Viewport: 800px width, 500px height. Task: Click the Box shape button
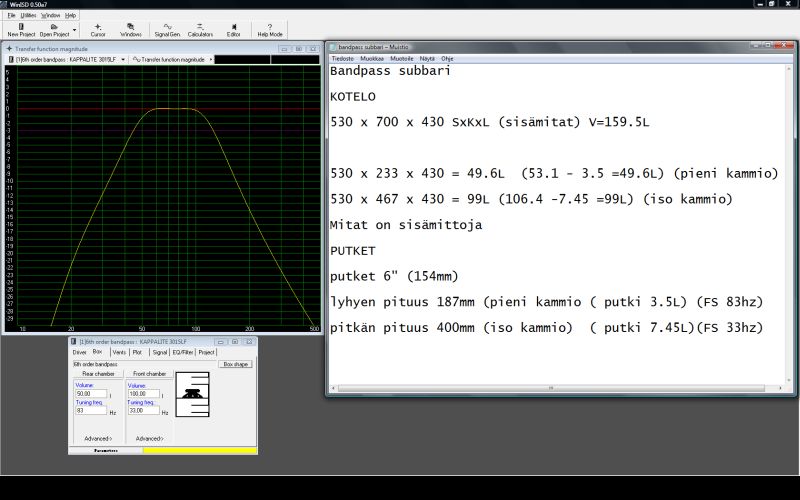pyautogui.click(x=236, y=364)
